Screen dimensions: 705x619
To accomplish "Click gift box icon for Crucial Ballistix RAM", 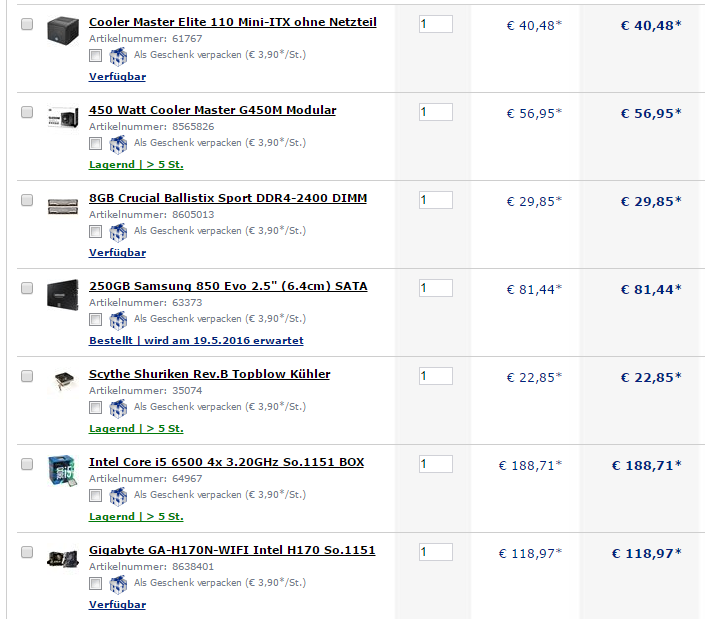I will coord(118,232).
